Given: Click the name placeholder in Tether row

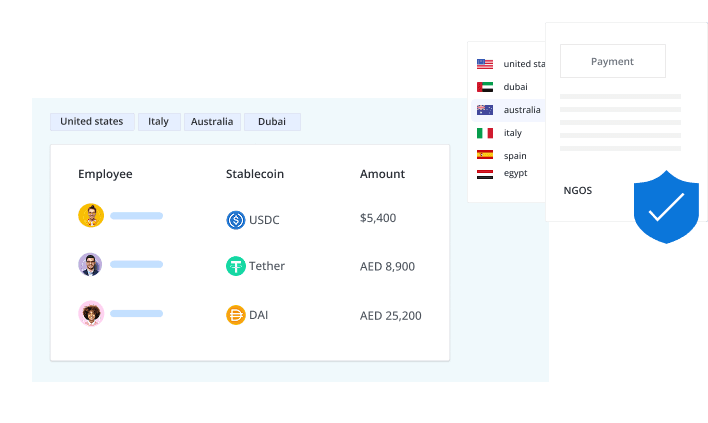Looking at the screenshot, I should coord(136,264).
